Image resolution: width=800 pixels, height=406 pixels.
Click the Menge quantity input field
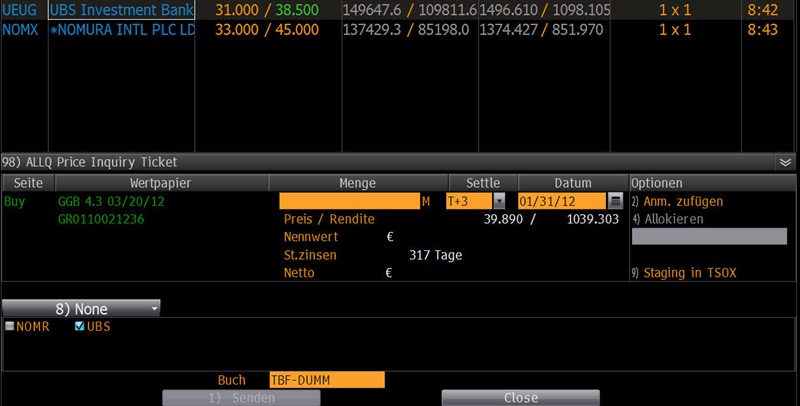(349, 202)
